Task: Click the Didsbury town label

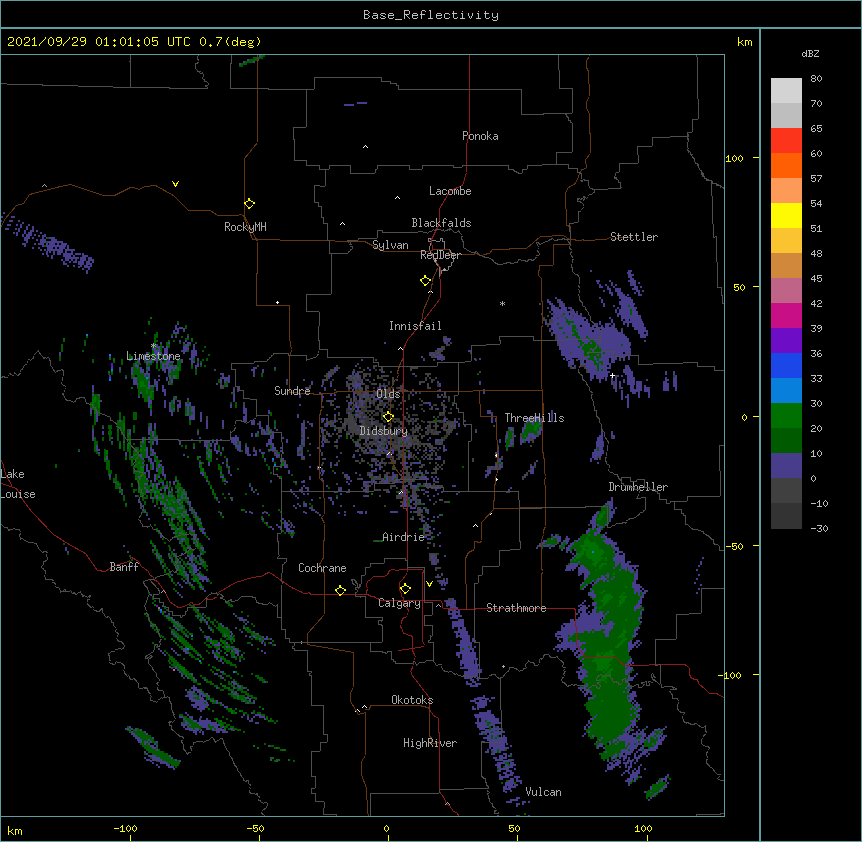Action: (384, 431)
